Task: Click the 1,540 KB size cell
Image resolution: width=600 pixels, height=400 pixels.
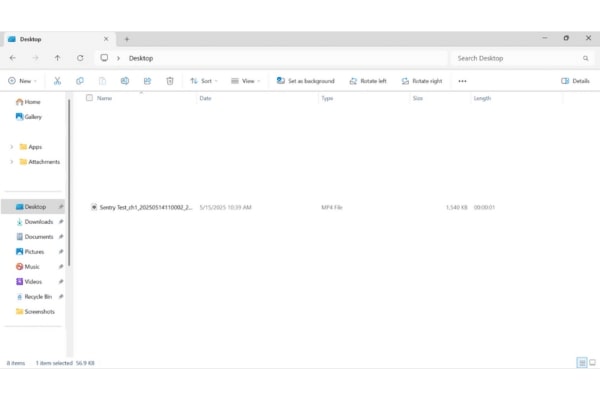Action: [457, 207]
